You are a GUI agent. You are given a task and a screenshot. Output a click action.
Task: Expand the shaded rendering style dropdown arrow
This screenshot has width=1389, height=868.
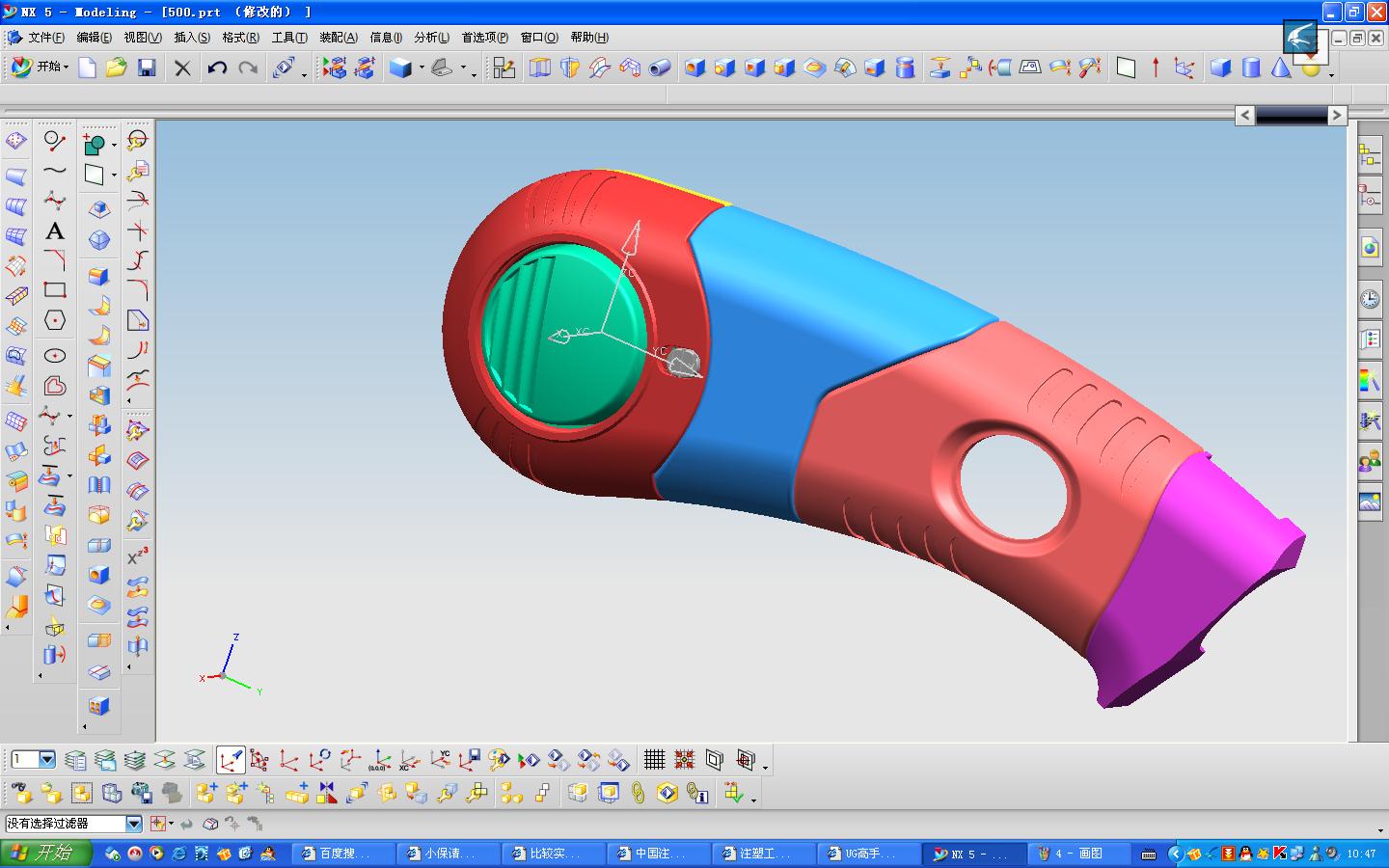coord(422,68)
